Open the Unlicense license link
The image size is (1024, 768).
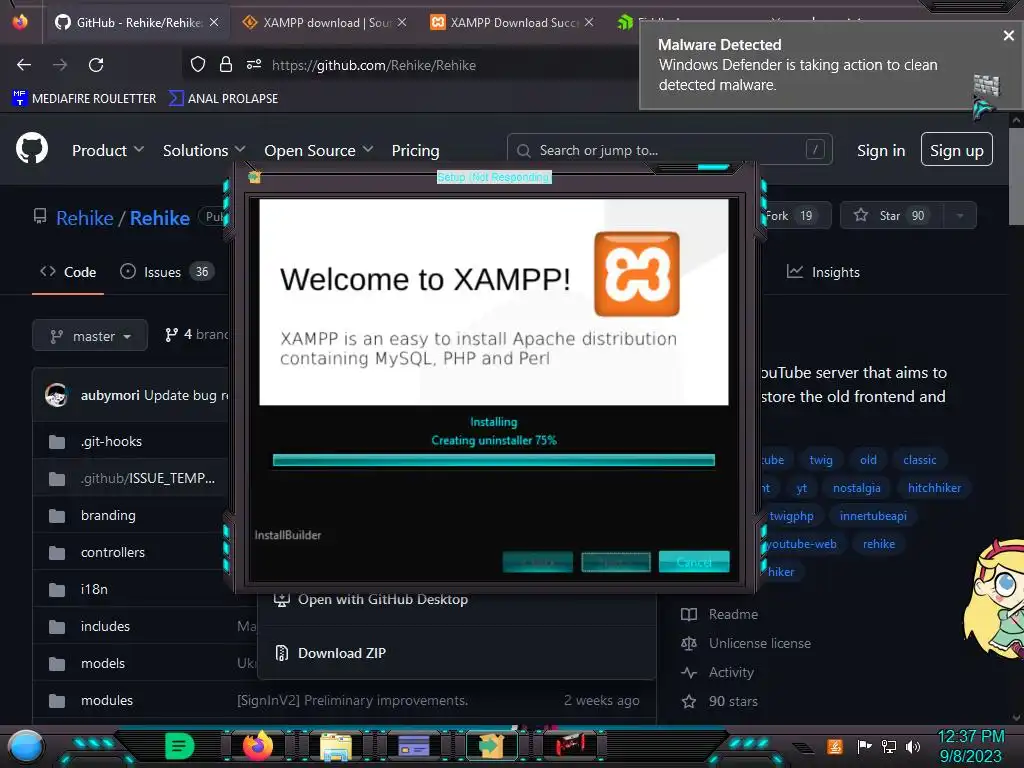pos(746,643)
